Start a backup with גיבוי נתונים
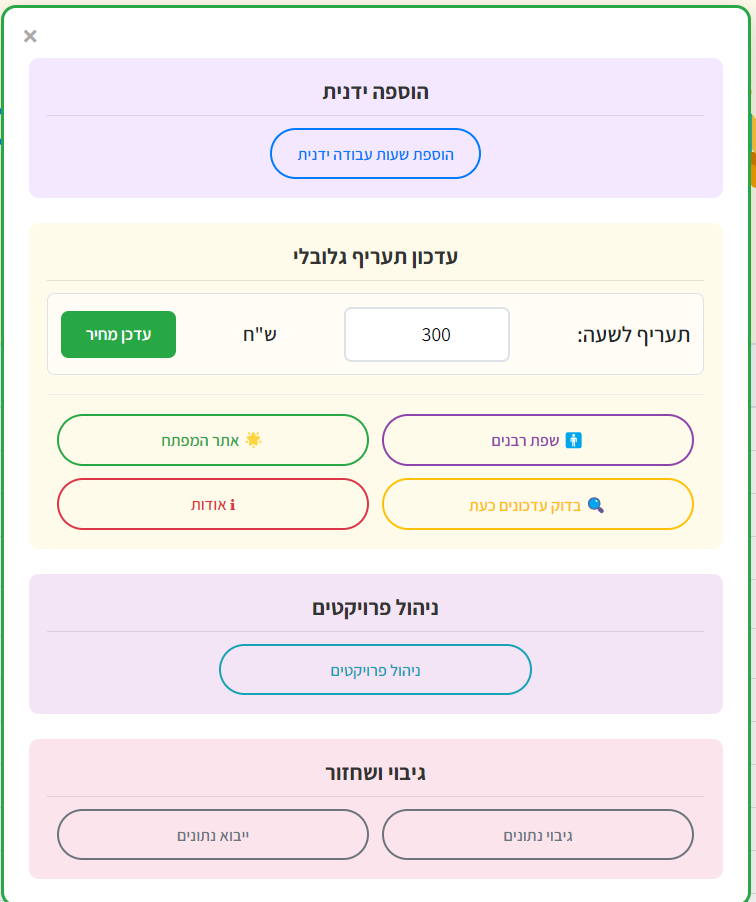756x902 pixels. click(538, 835)
